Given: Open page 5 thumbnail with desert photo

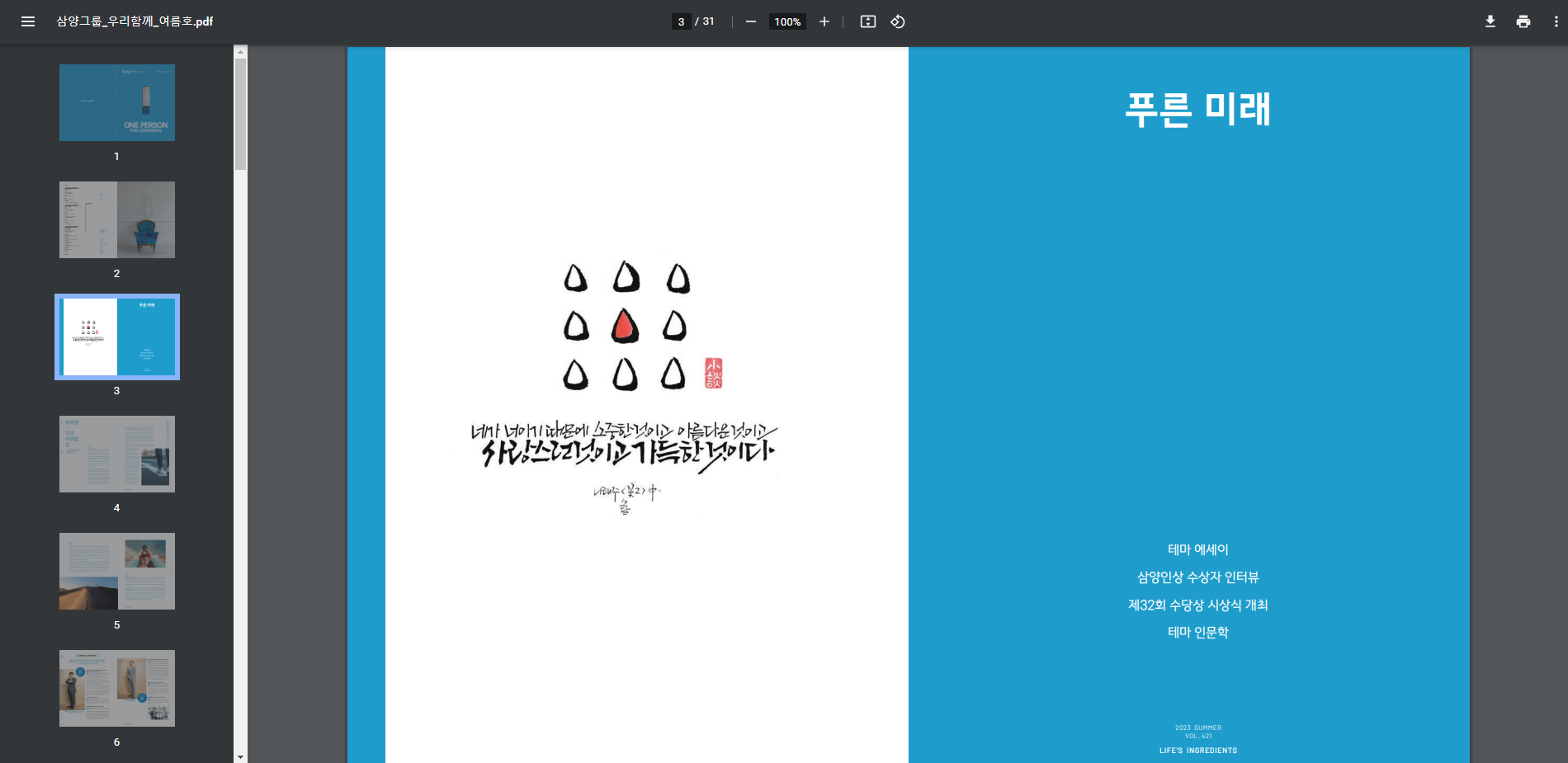Looking at the screenshot, I should pos(117,571).
